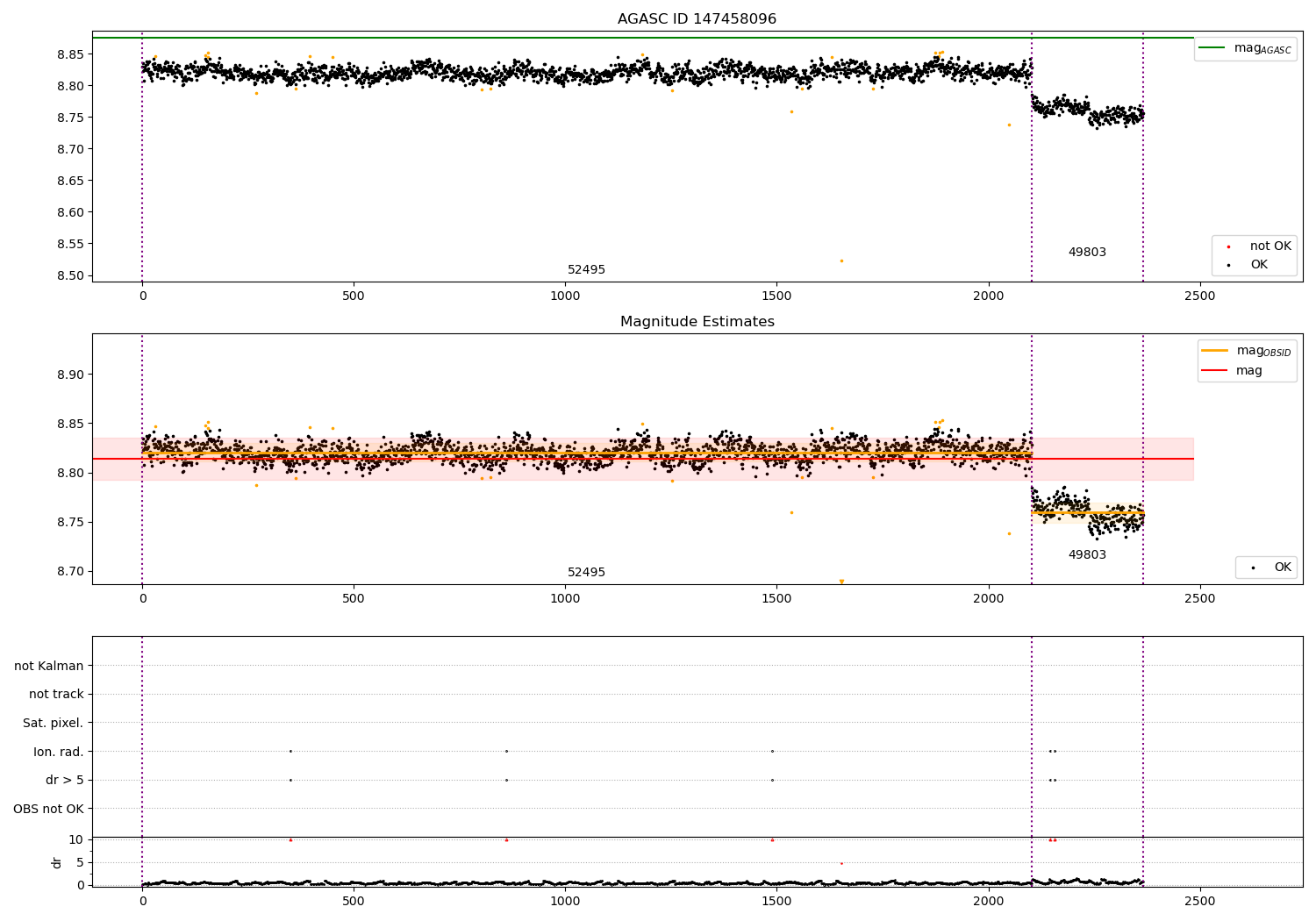This screenshot has height=921, width=1316.
Task: Click the 'not track' row label
Action: tap(56, 694)
